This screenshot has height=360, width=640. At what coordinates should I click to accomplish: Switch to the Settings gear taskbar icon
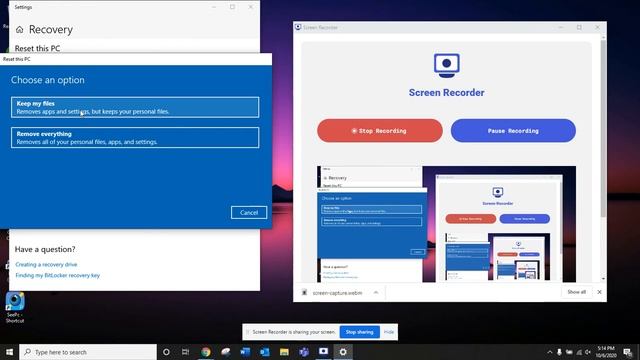343,352
